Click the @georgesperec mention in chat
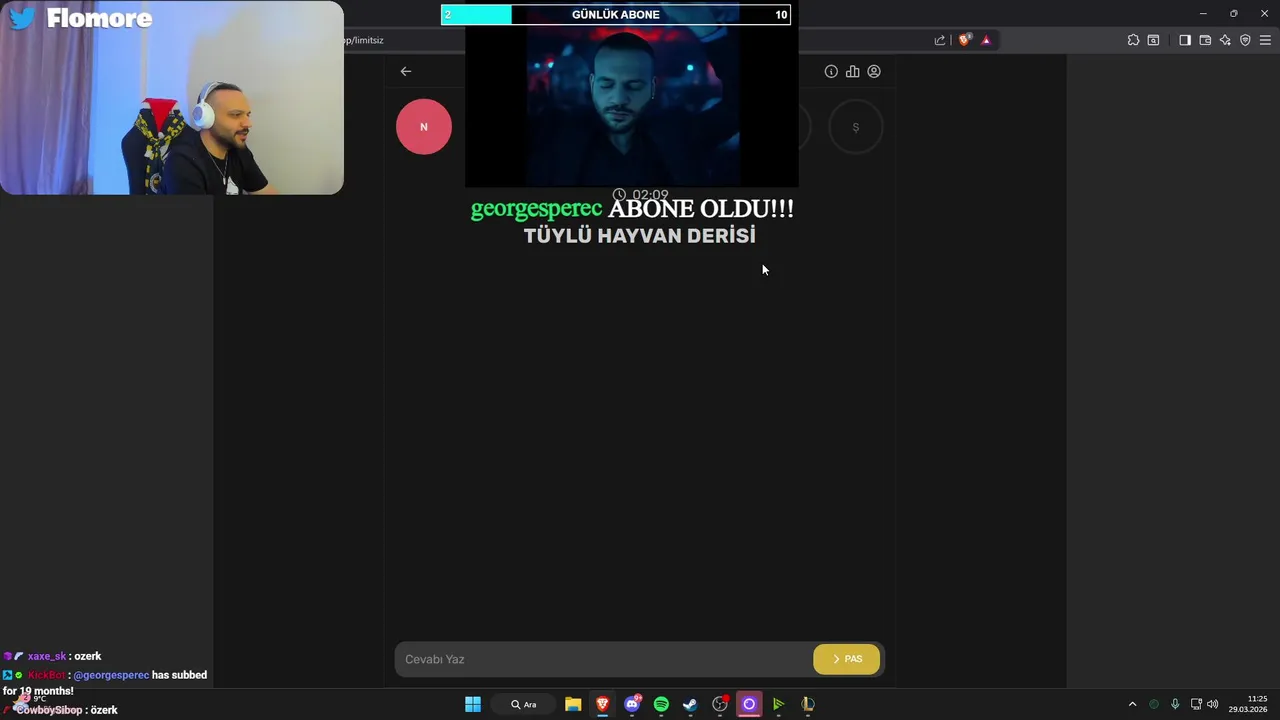The width and height of the screenshot is (1280, 720). tap(111, 675)
